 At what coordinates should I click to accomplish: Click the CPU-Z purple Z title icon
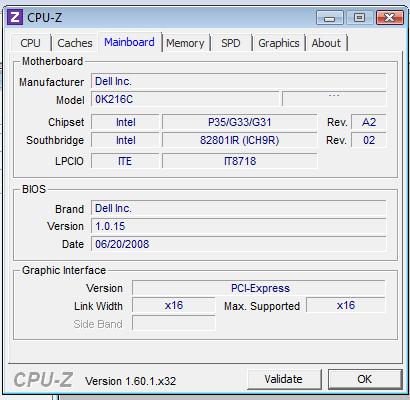15,17
